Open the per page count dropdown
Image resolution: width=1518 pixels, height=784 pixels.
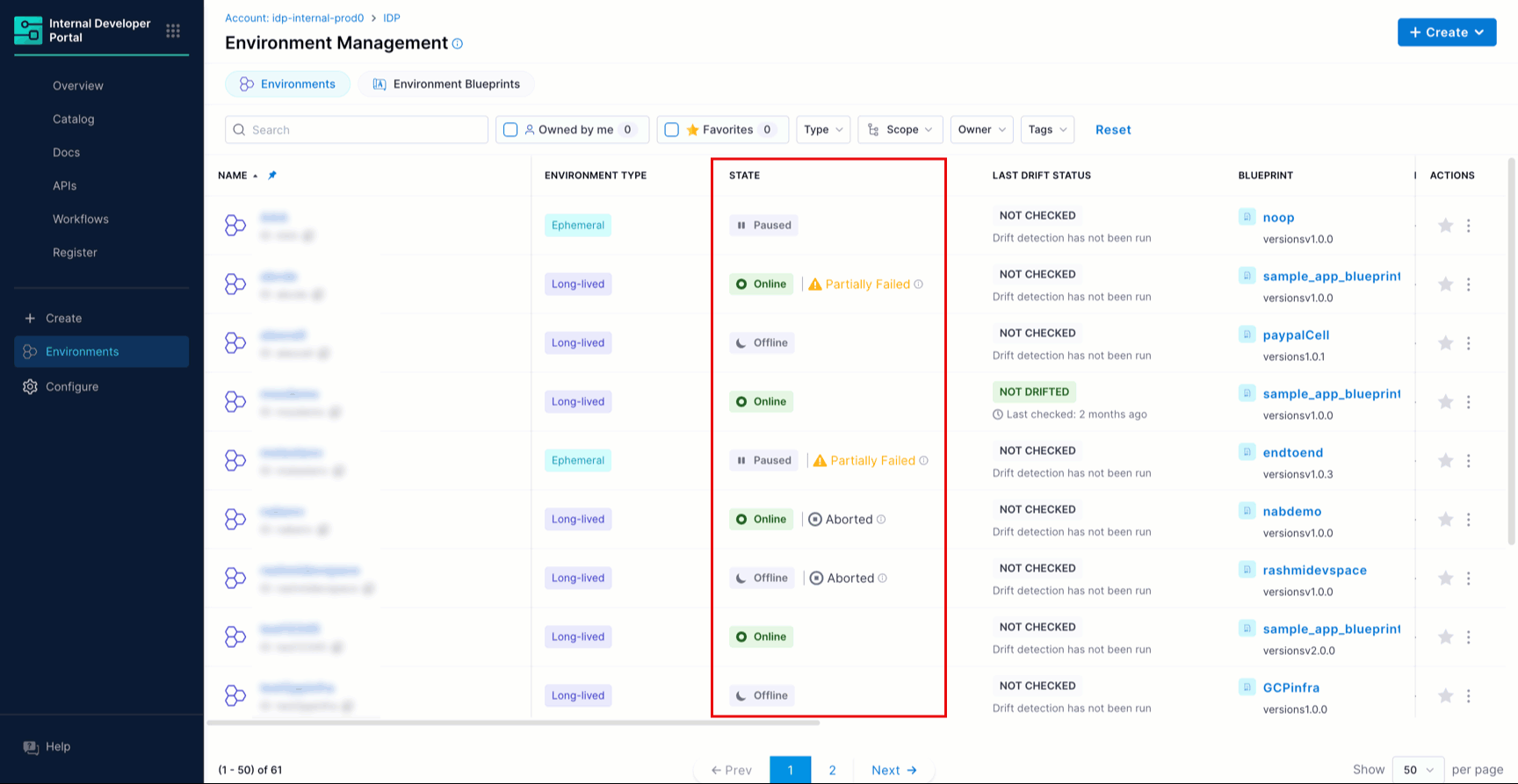(x=1419, y=770)
